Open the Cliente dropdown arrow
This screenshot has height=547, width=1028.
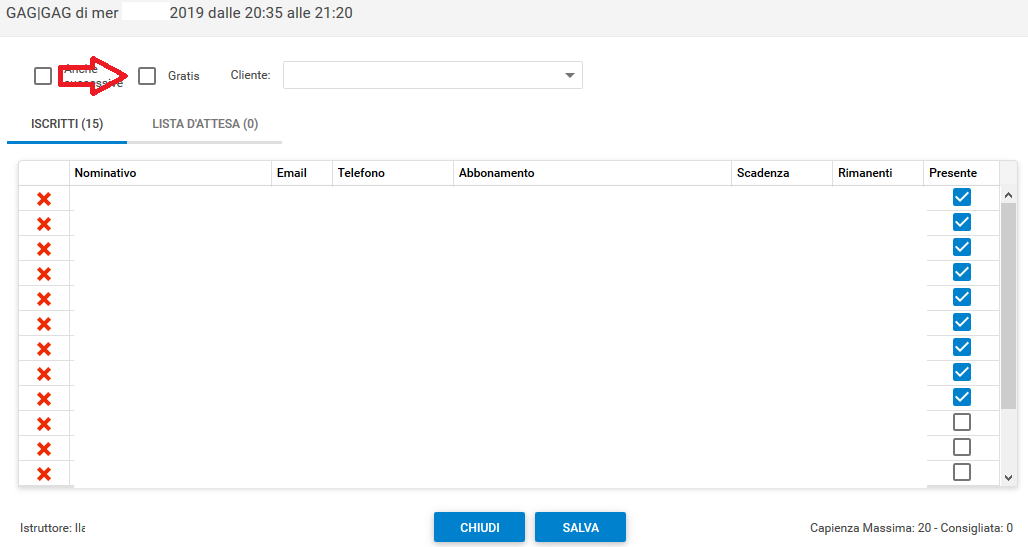pyautogui.click(x=570, y=76)
